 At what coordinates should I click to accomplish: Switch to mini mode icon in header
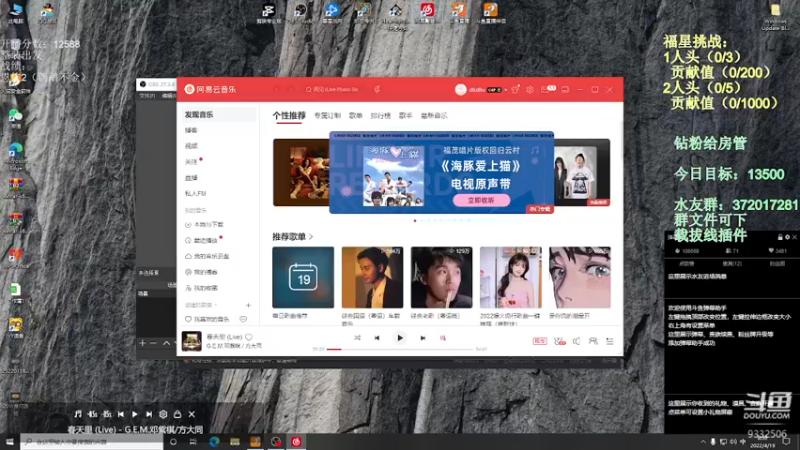[565, 90]
